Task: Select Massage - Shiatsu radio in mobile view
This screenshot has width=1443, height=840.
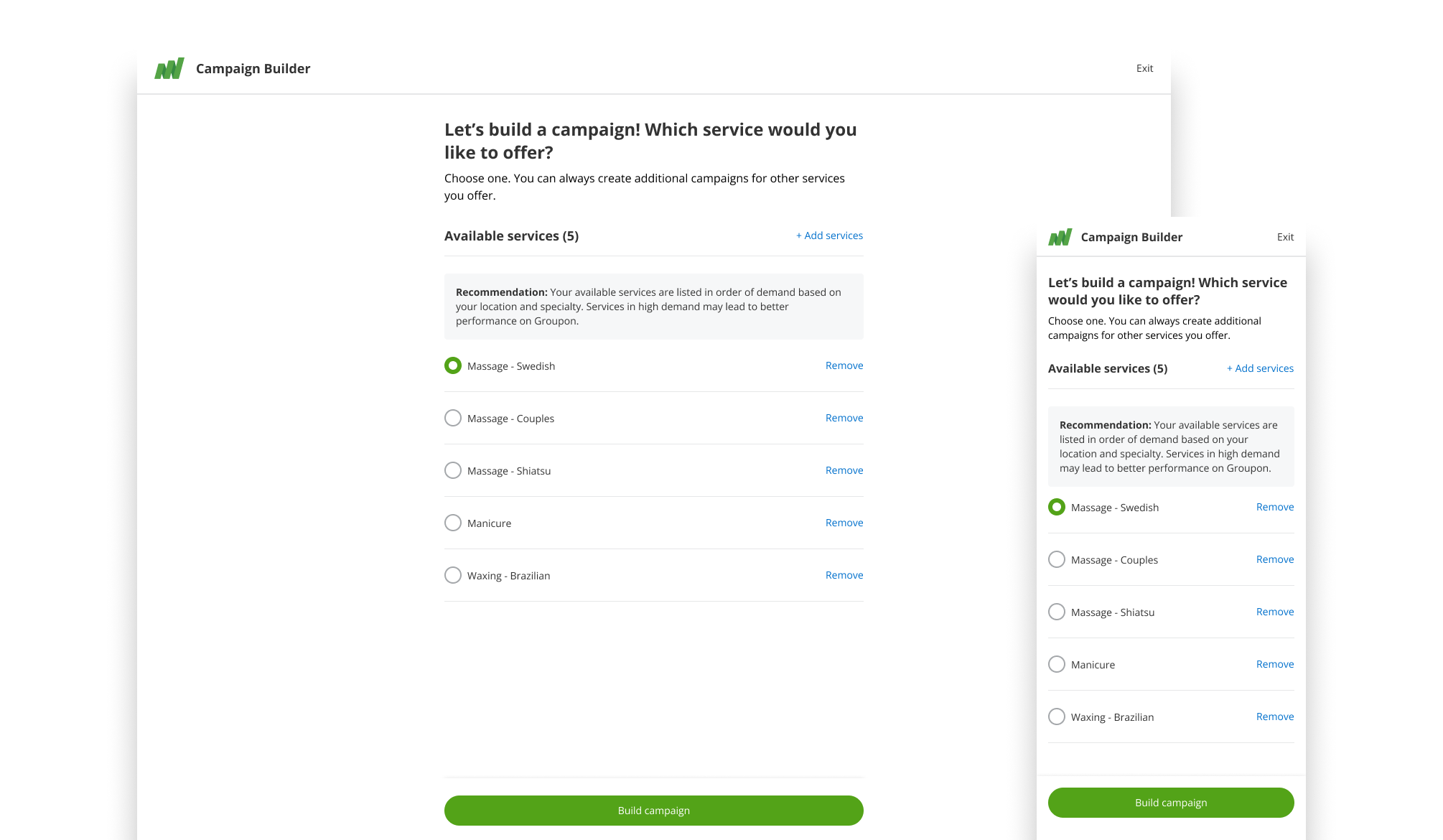Action: (x=1057, y=612)
